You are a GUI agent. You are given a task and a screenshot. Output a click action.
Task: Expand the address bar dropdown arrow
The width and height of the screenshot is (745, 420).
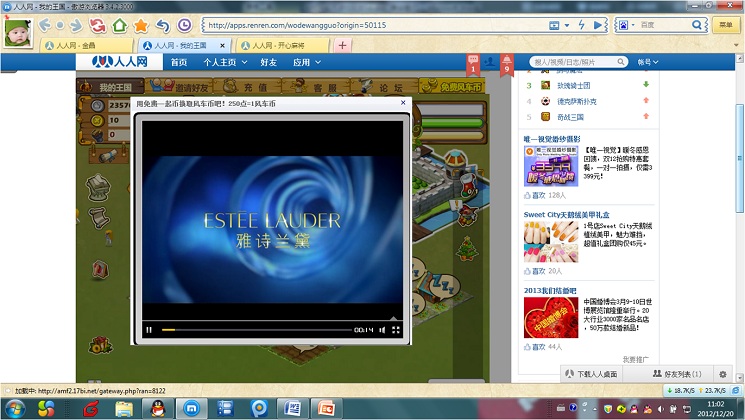tap(567, 25)
